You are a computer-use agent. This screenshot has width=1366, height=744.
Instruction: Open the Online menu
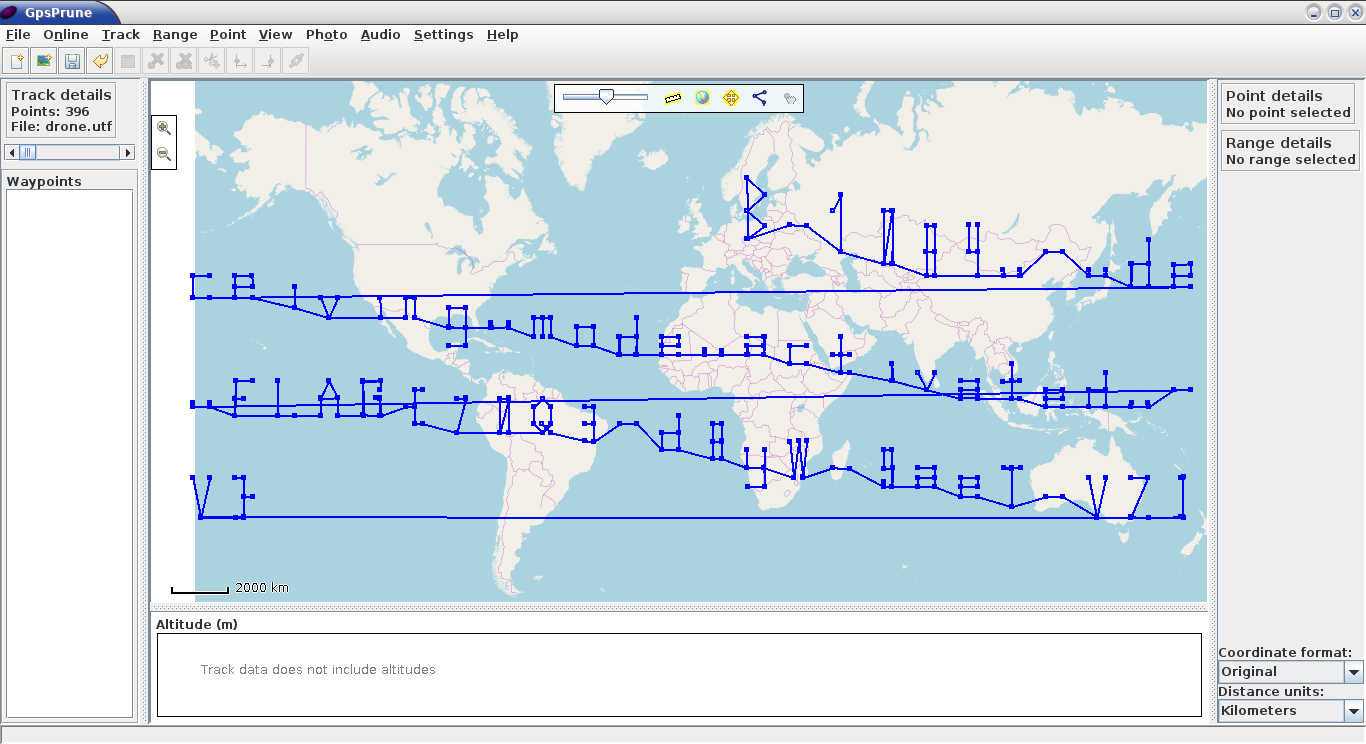pos(66,34)
